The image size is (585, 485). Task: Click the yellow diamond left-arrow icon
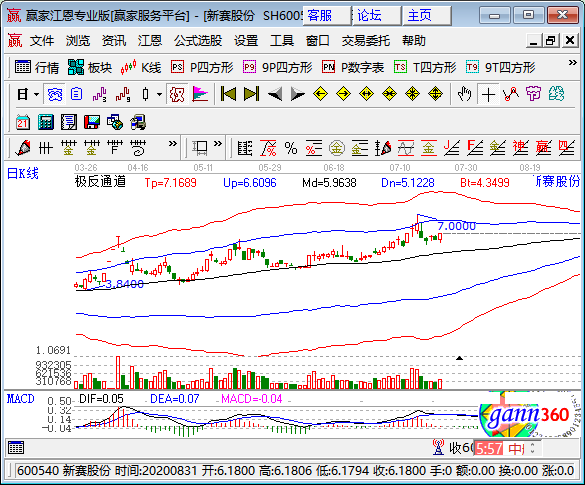pyautogui.click(x=320, y=94)
